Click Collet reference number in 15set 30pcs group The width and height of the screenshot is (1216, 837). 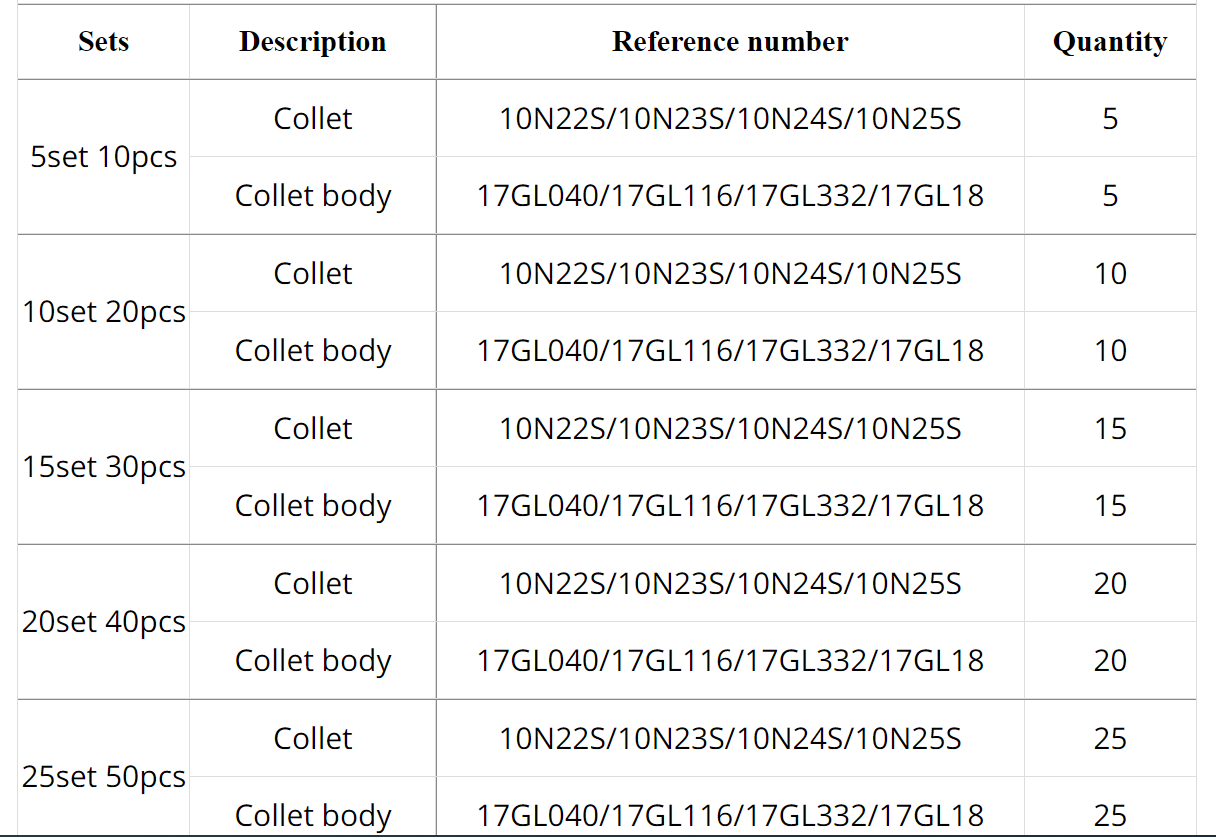tap(730, 429)
